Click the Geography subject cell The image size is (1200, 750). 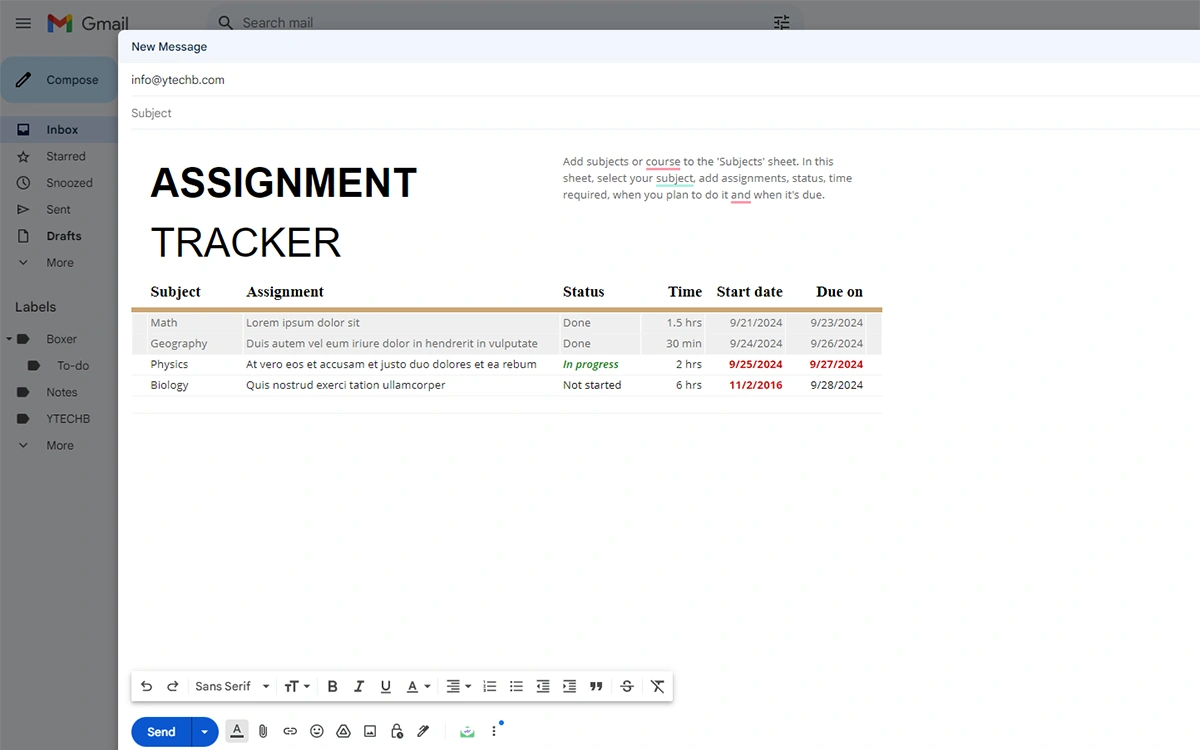pos(179,344)
